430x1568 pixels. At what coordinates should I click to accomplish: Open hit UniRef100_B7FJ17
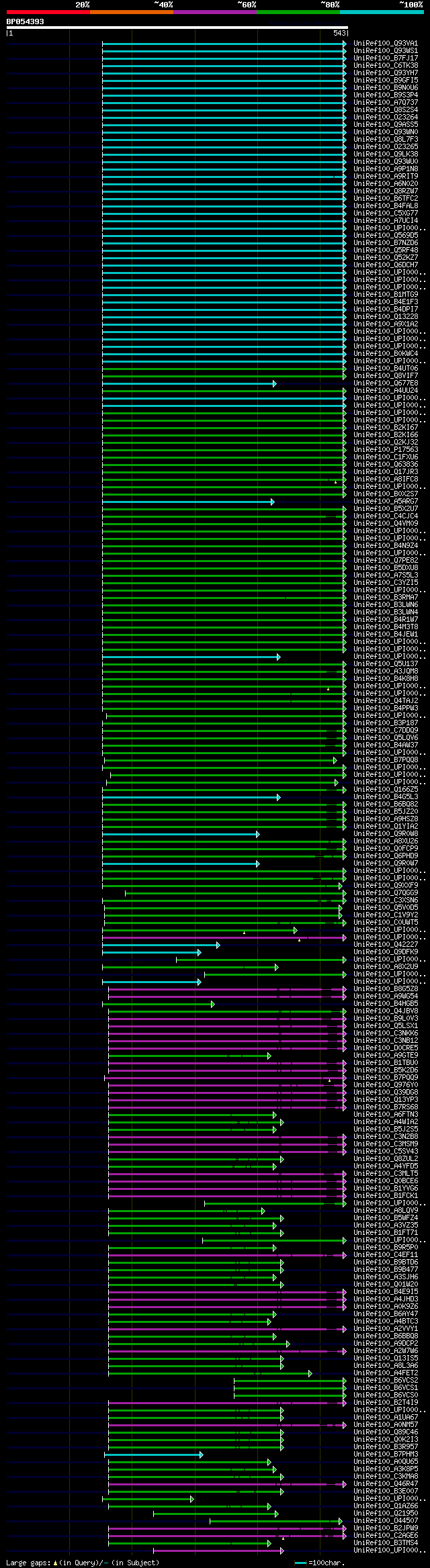click(386, 58)
